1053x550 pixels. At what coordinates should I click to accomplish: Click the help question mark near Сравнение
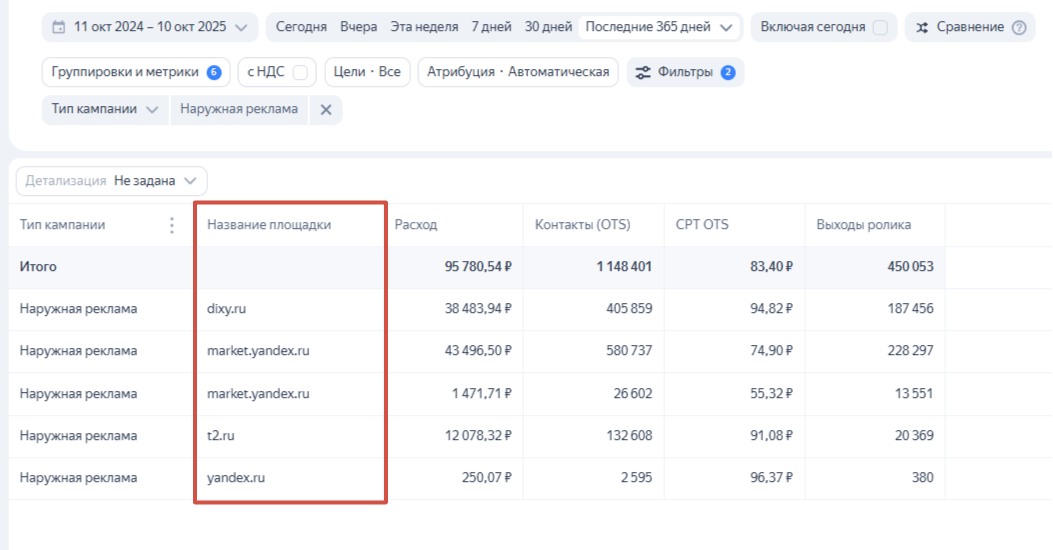(x=1019, y=27)
